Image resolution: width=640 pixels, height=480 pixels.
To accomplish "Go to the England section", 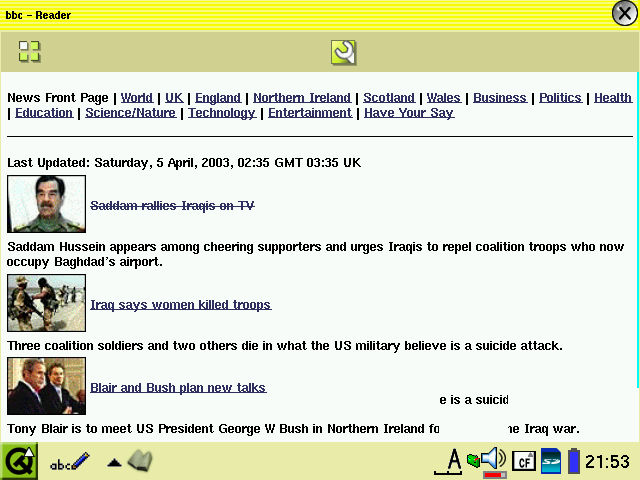I will click(218, 98).
